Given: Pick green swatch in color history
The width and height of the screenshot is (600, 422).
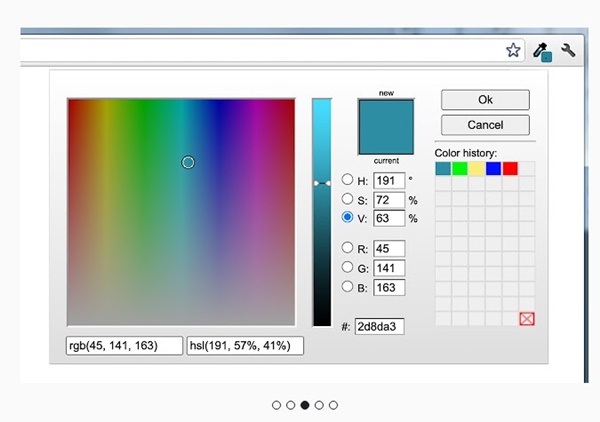Looking at the screenshot, I should pyautogui.click(x=460, y=168).
